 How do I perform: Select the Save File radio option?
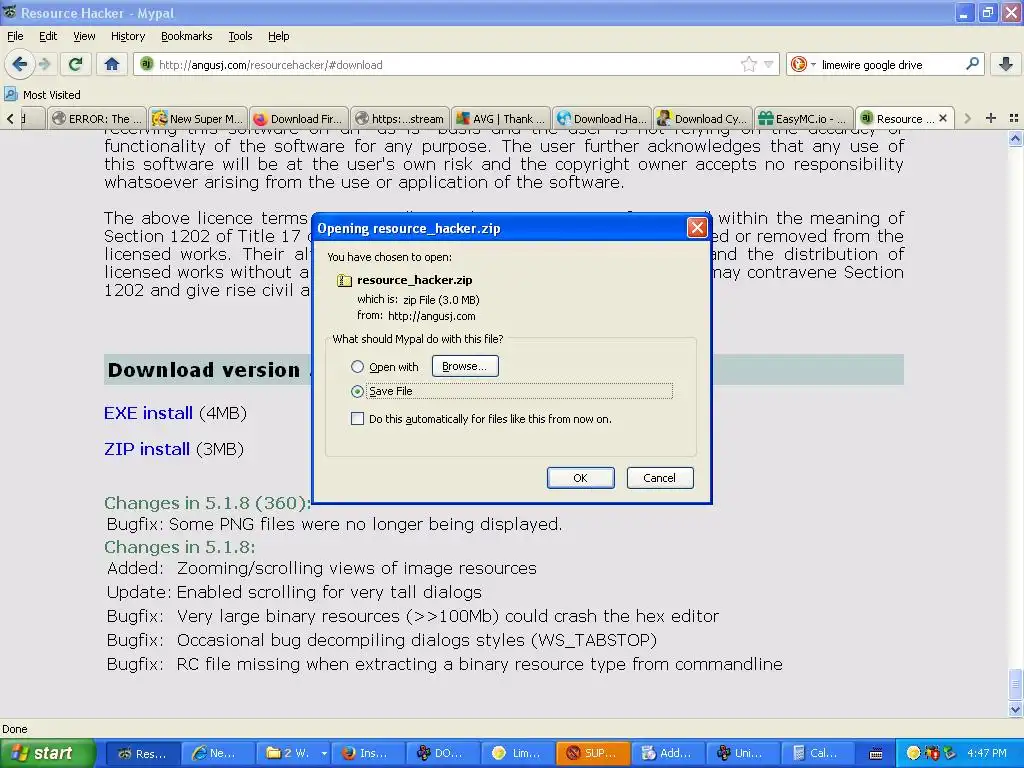(x=357, y=391)
